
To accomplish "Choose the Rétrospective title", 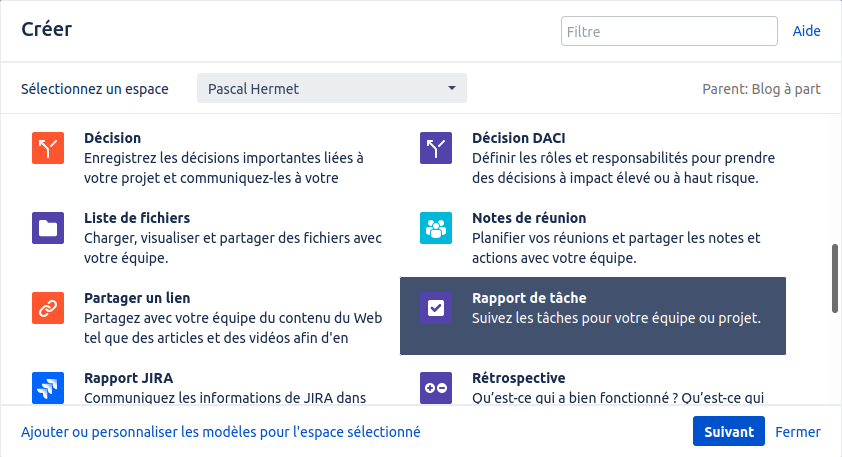I will coord(518,378).
